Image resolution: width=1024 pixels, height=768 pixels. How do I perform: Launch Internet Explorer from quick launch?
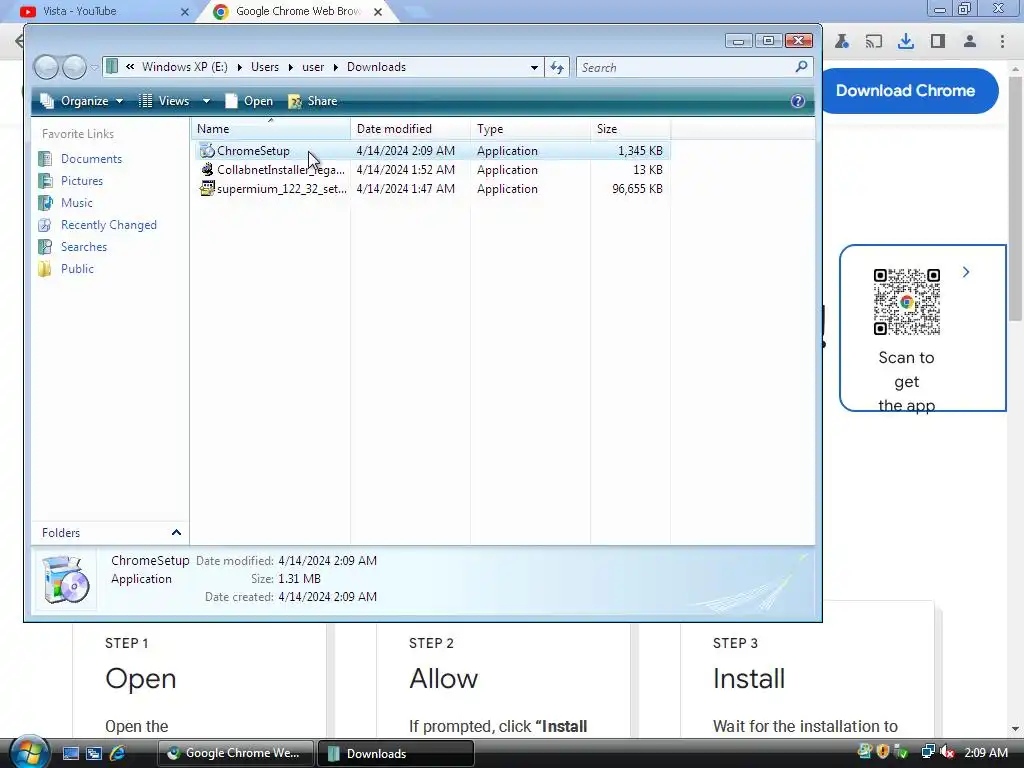[118, 753]
